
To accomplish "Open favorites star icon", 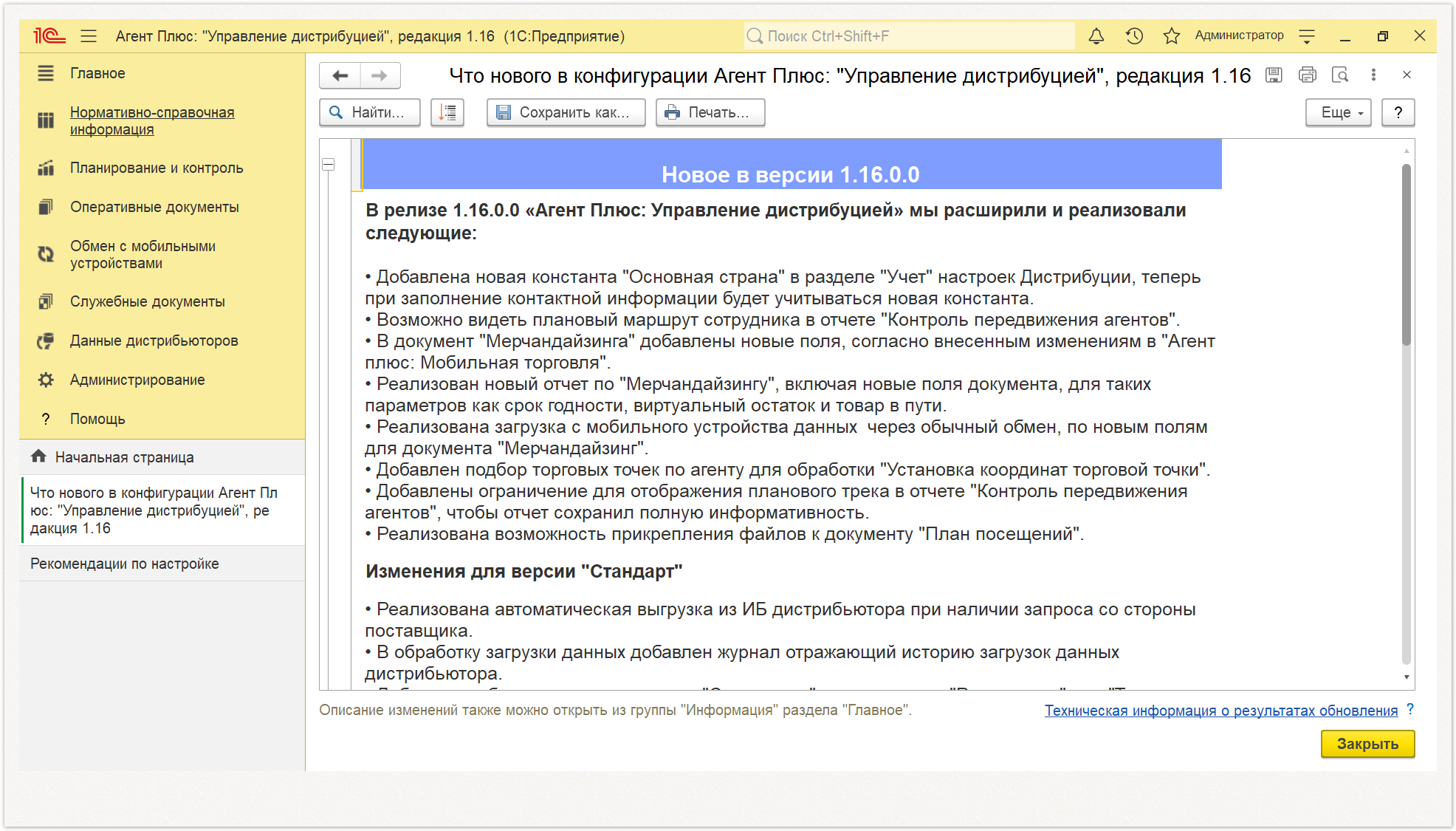I will click(x=1172, y=35).
